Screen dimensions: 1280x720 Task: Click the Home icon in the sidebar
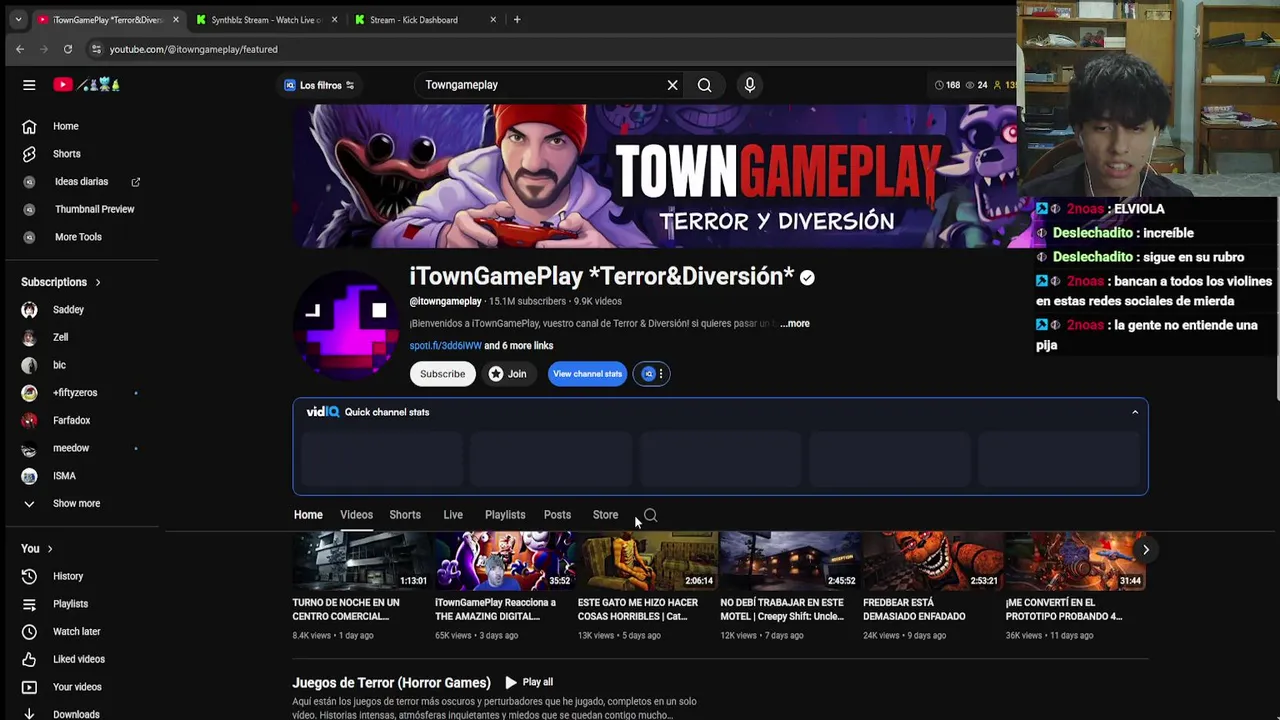coord(29,126)
